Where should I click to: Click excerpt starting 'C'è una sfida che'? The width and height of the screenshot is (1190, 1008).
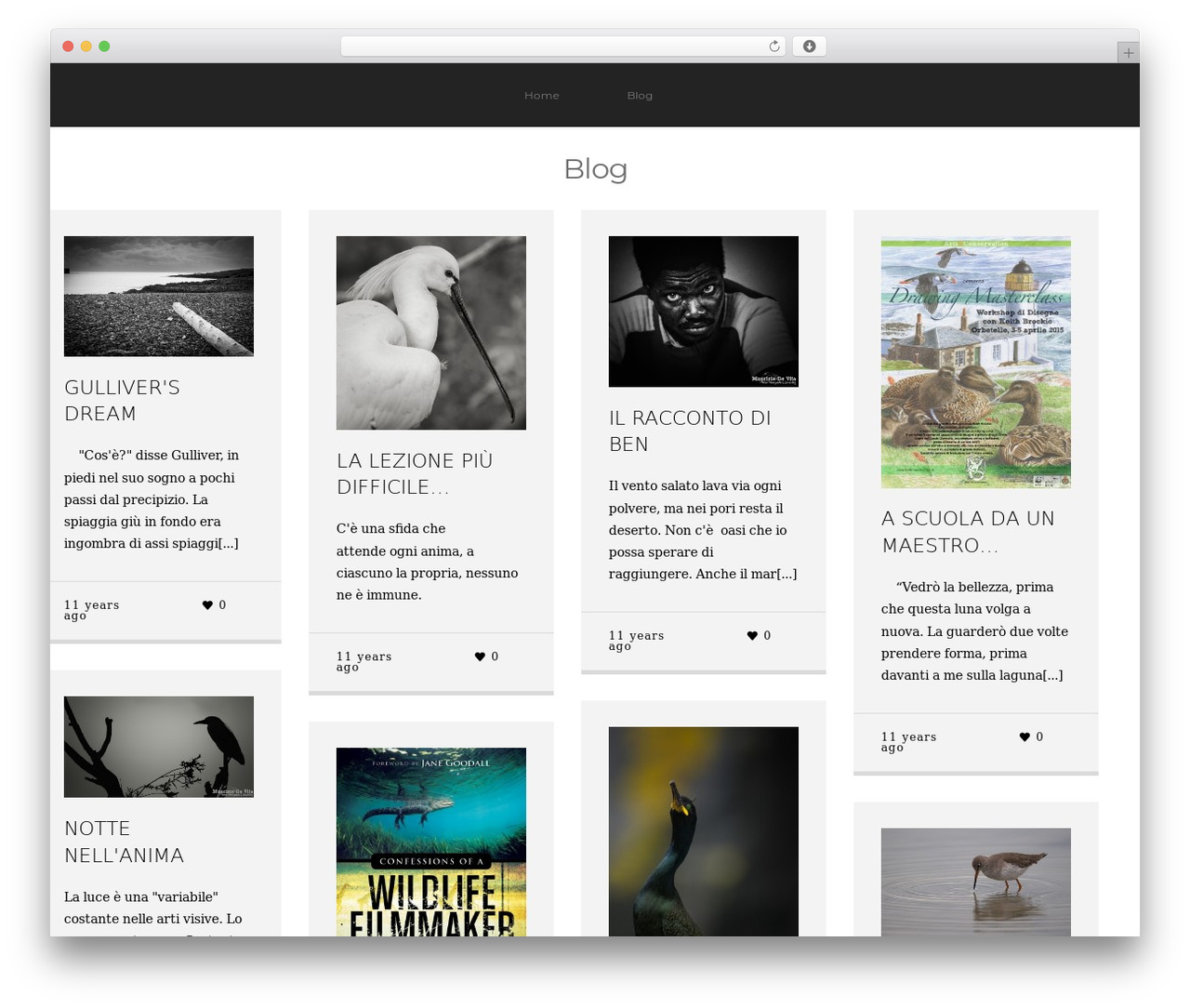pos(428,562)
